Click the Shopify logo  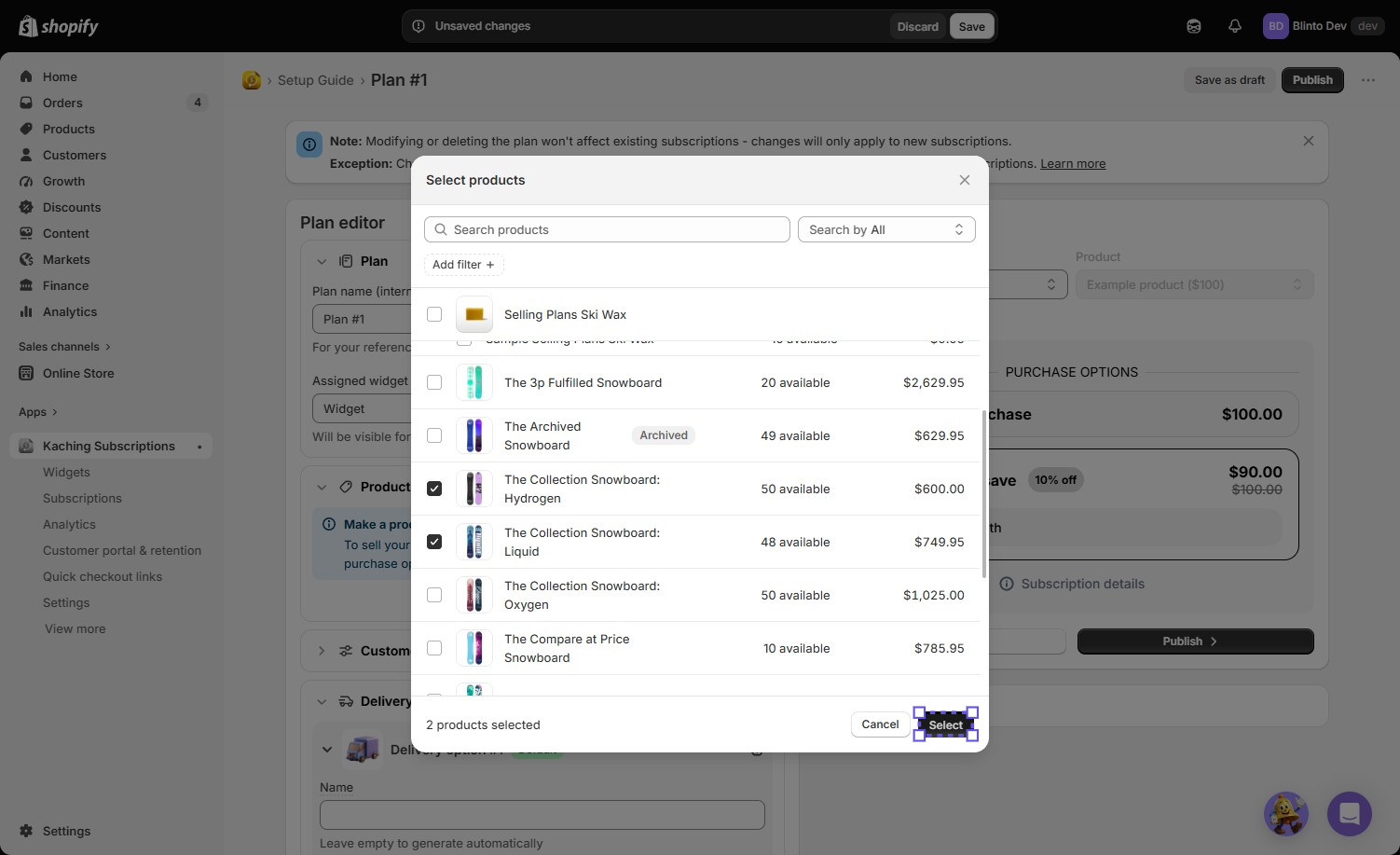pyautogui.click(x=59, y=26)
